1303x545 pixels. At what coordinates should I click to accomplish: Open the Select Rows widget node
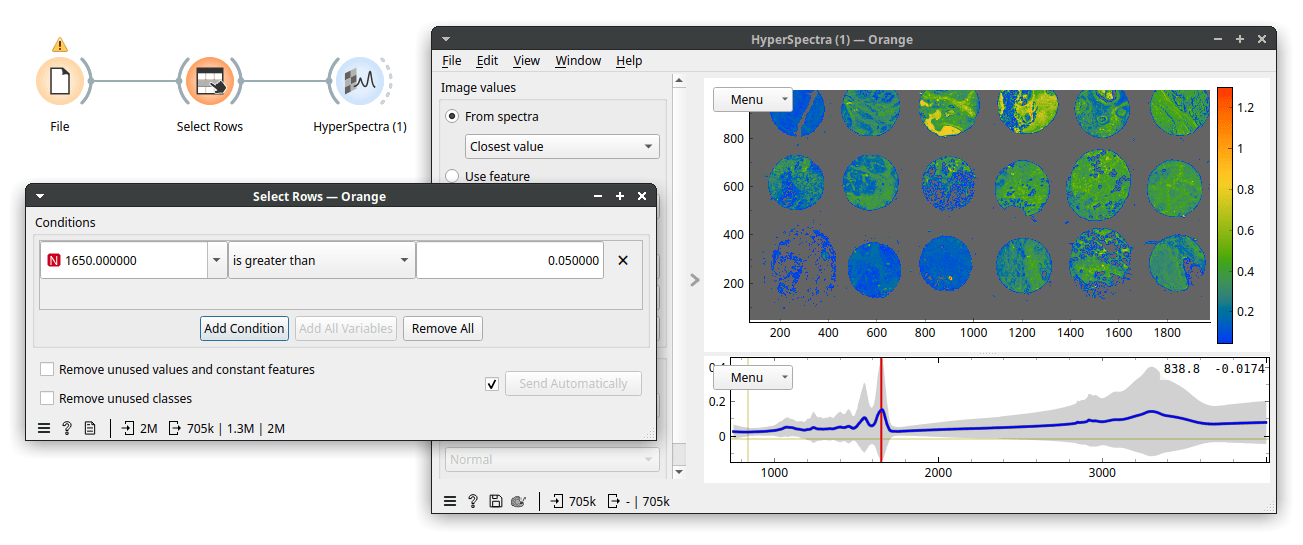point(210,81)
